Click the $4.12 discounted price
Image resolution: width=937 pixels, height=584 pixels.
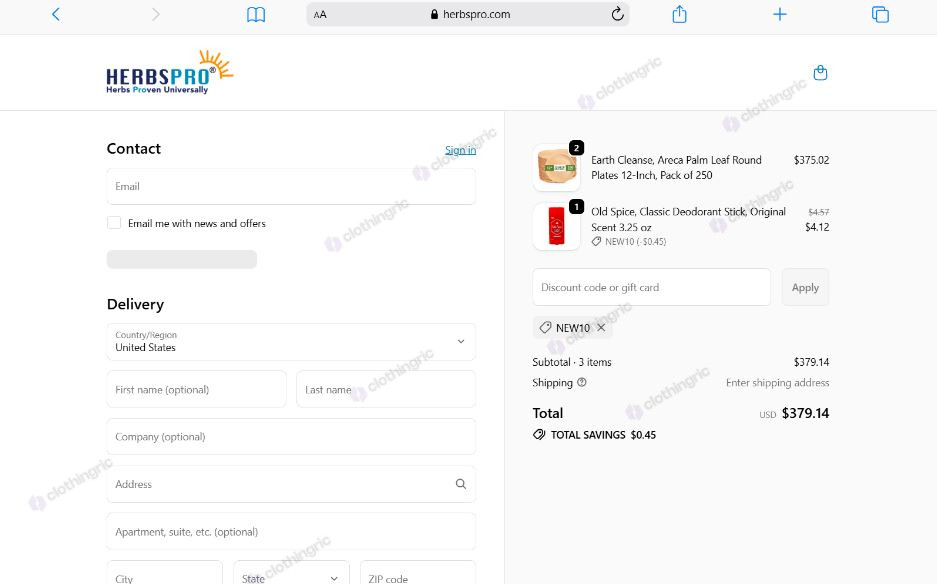[817, 227]
